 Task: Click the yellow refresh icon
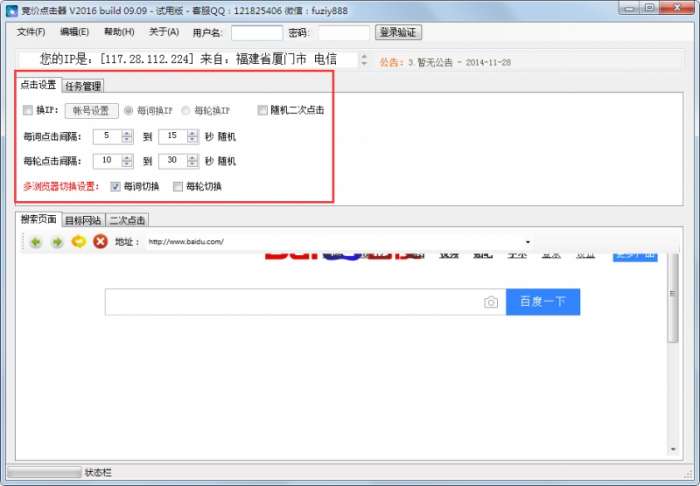[x=79, y=241]
